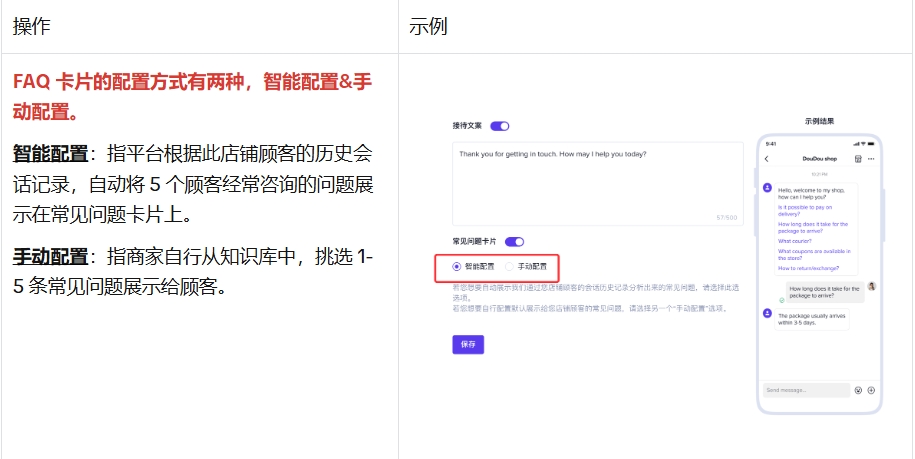Click the 'DouDou shop' chat title

point(819,159)
